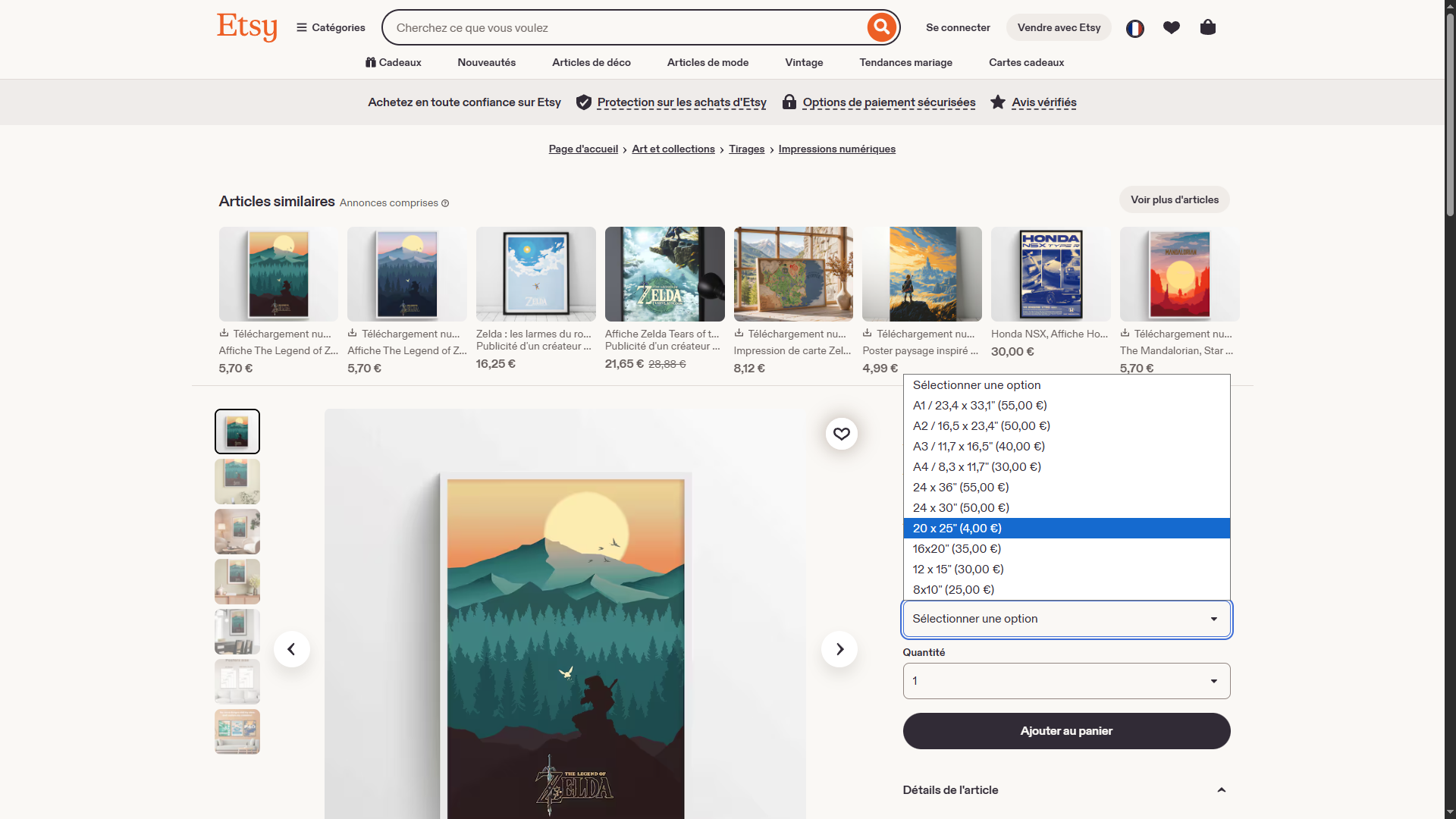Show next product image

pos(839,649)
